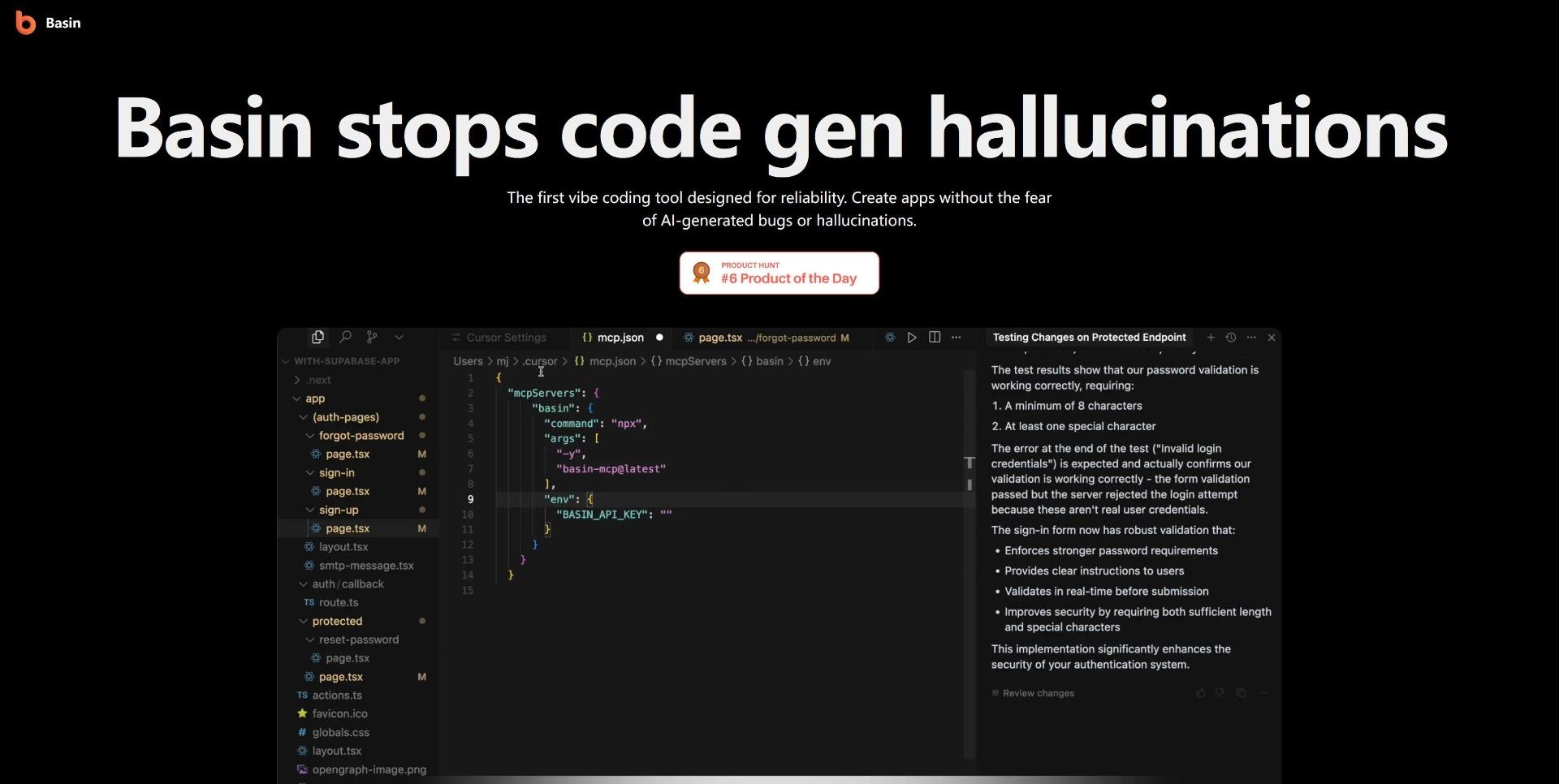1559x784 pixels.
Task: Open smtp-message.tsx file
Action: tap(359, 566)
